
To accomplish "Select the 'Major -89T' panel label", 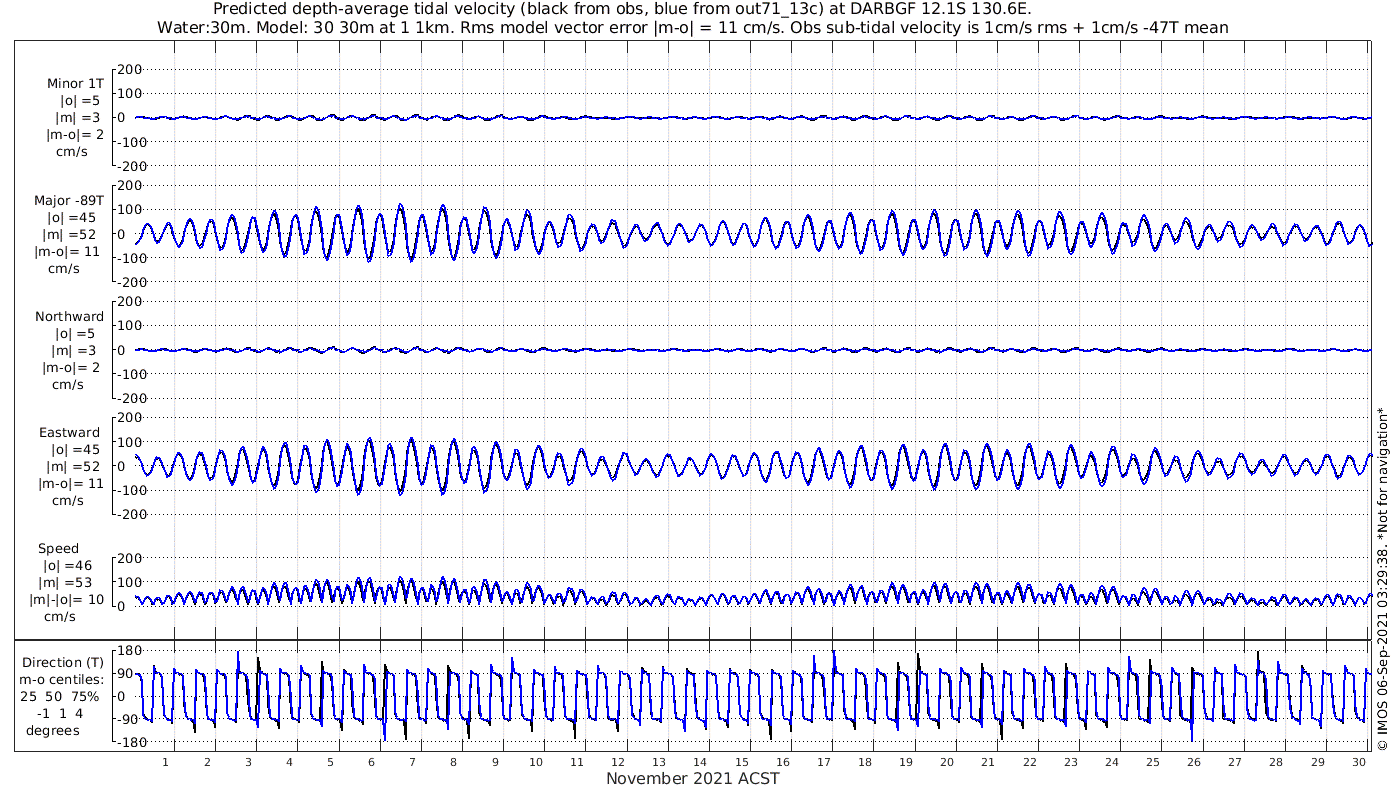I will click(69, 200).
